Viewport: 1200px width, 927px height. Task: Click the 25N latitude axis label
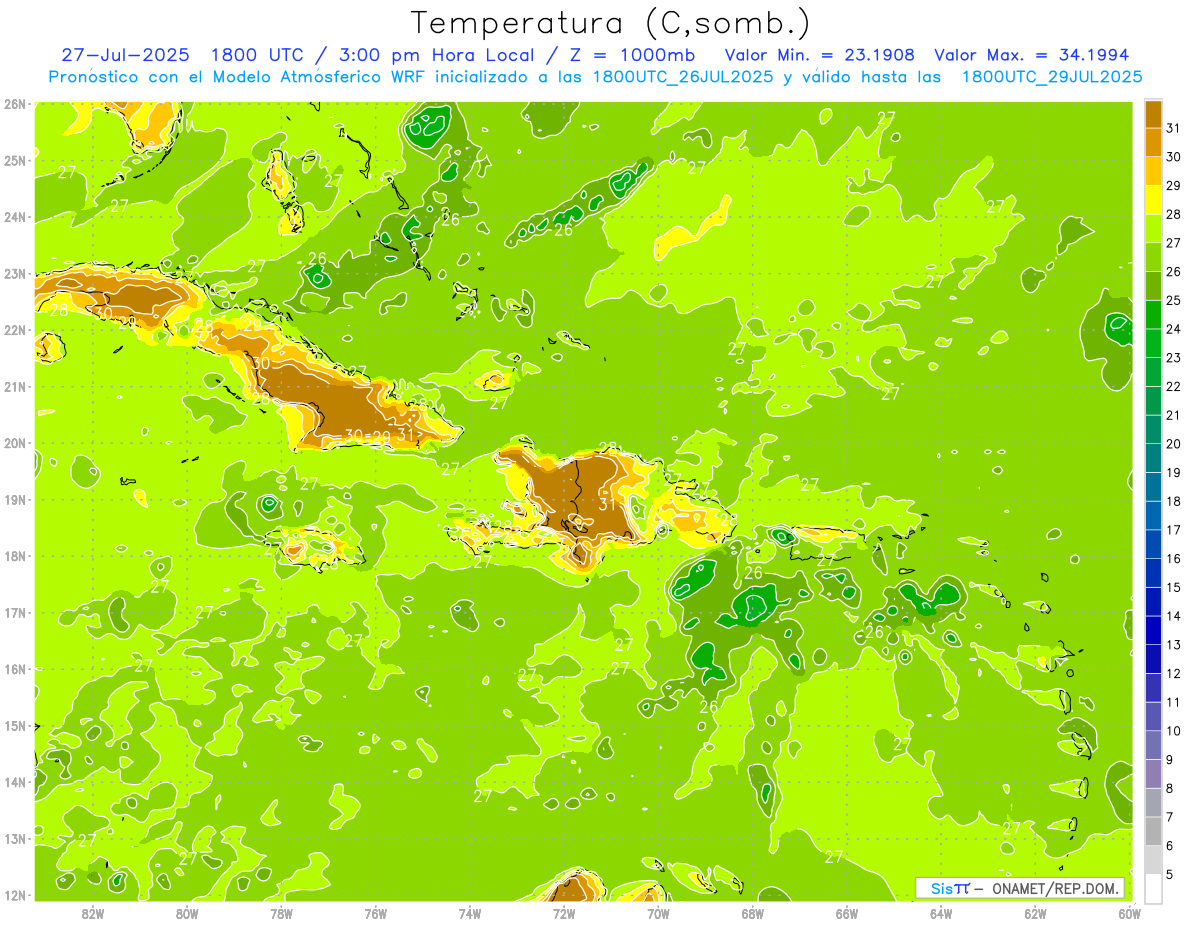(15, 161)
